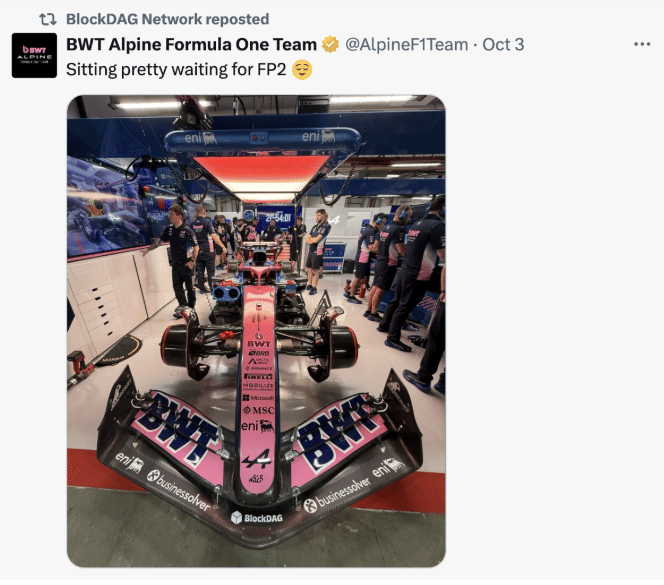Click the Microsoft logo on nose
The width and height of the screenshot is (664, 585).
[x=258, y=398]
